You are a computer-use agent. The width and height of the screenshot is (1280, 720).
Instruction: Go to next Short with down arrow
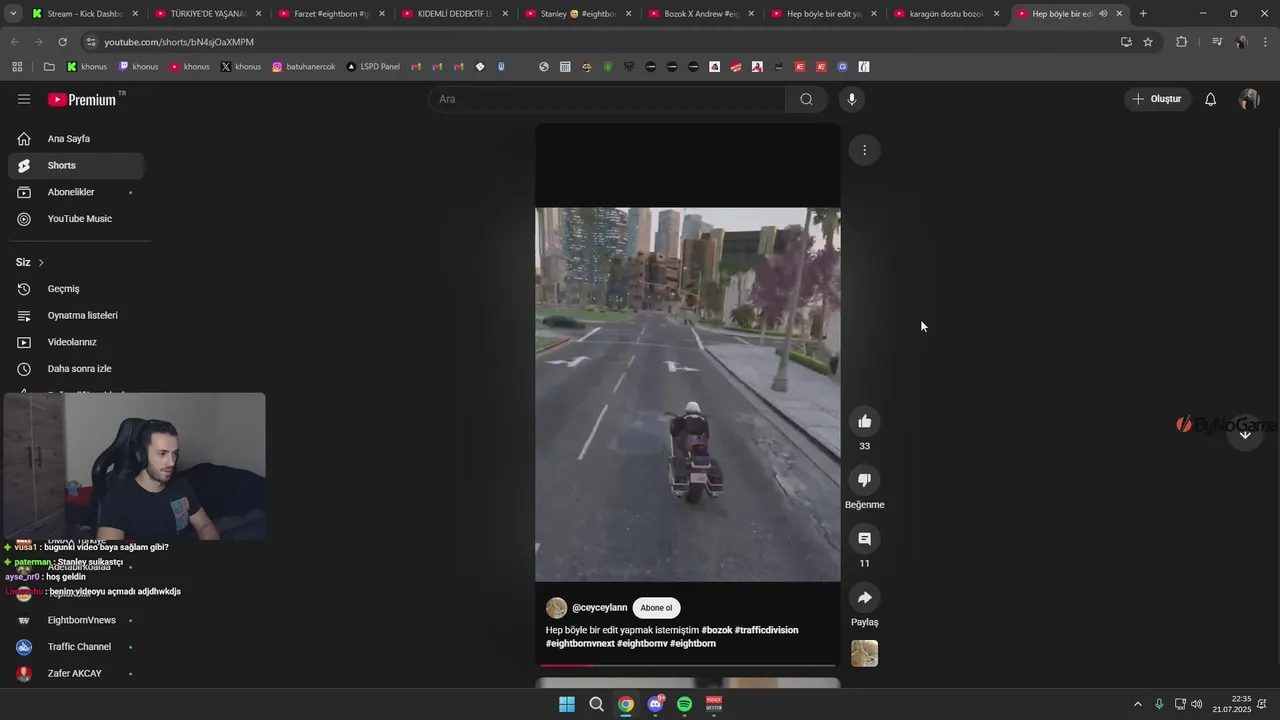pyautogui.click(x=1245, y=434)
